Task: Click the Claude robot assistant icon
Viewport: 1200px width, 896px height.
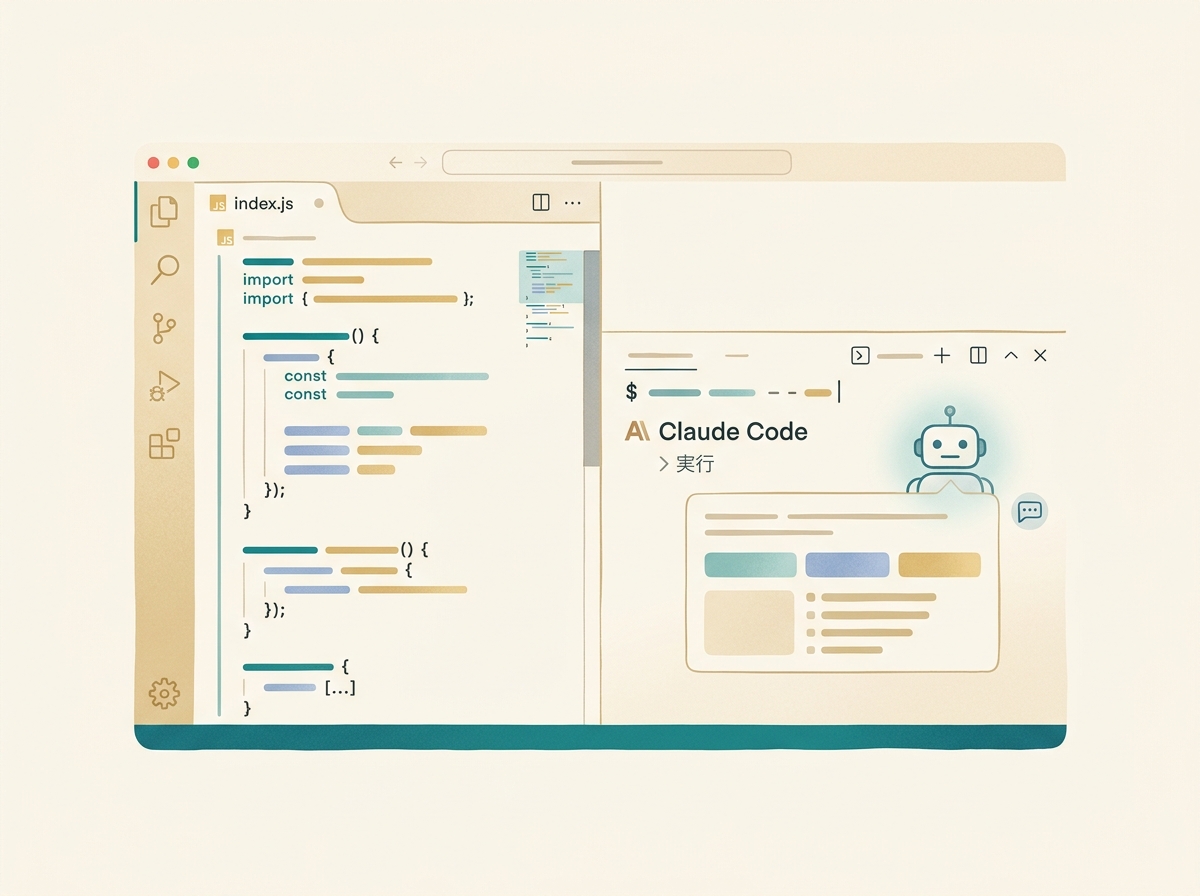Action: click(950, 448)
